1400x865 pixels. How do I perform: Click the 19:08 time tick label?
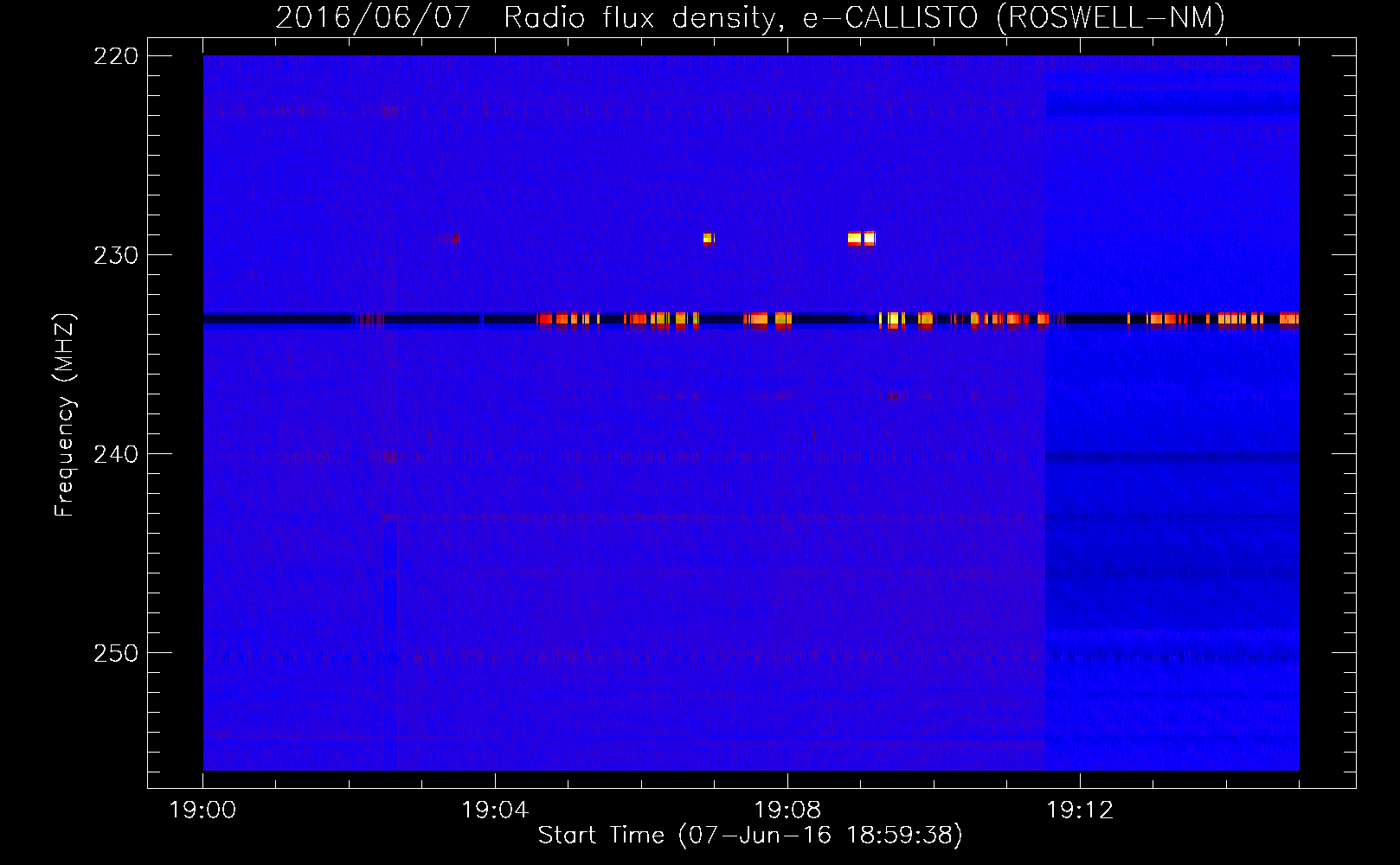787,811
